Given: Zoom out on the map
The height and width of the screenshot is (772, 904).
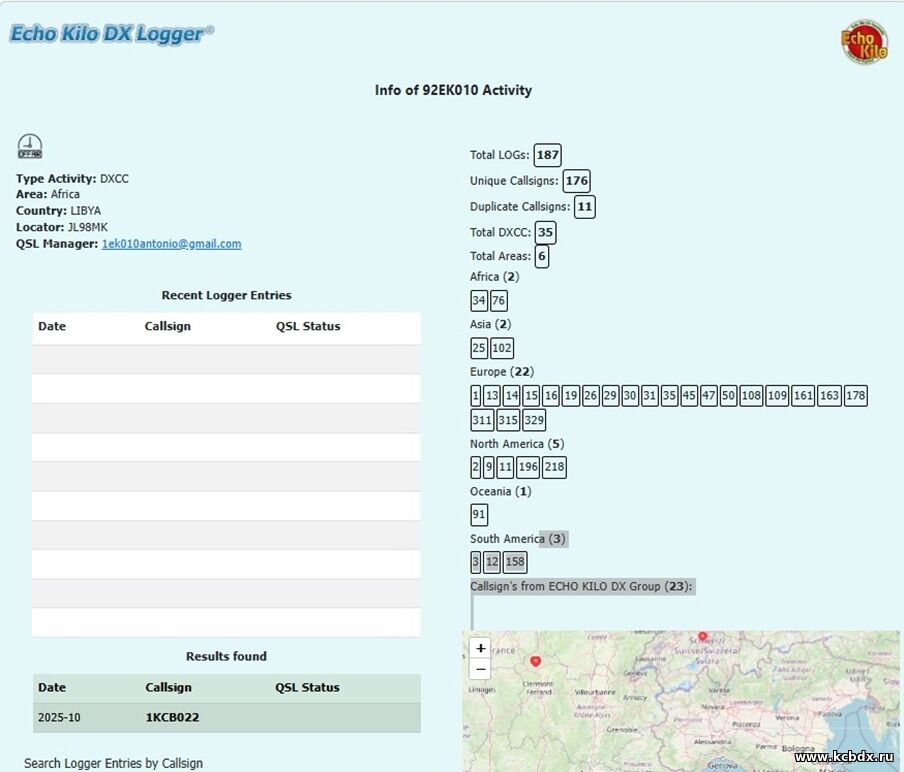Looking at the screenshot, I should click(481, 669).
